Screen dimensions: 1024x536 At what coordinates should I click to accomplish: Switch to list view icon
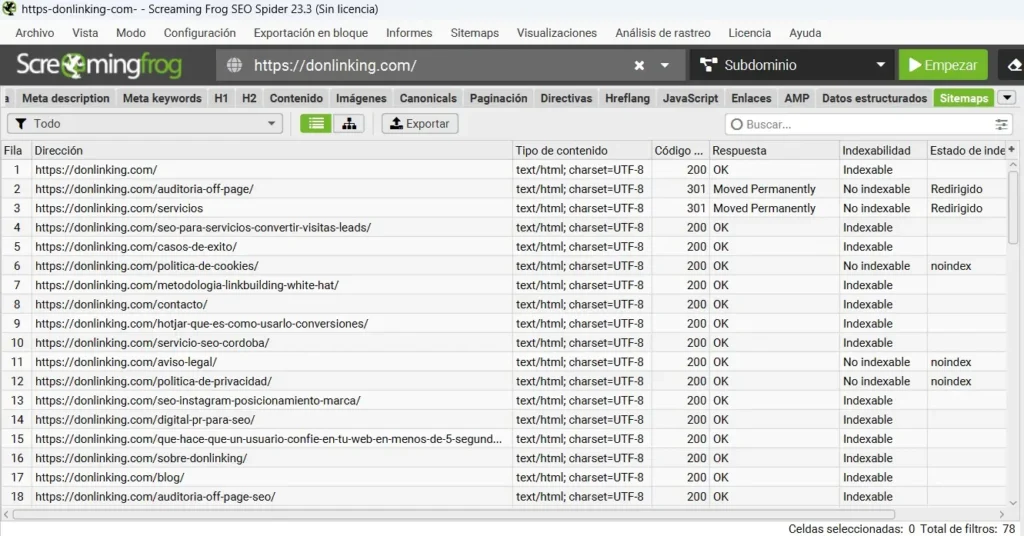pyautogui.click(x=316, y=123)
